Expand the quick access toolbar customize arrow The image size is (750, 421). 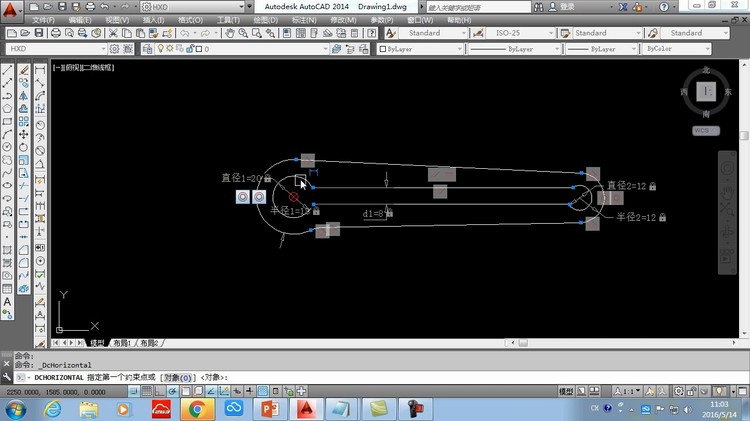click(x=249, y=7)
